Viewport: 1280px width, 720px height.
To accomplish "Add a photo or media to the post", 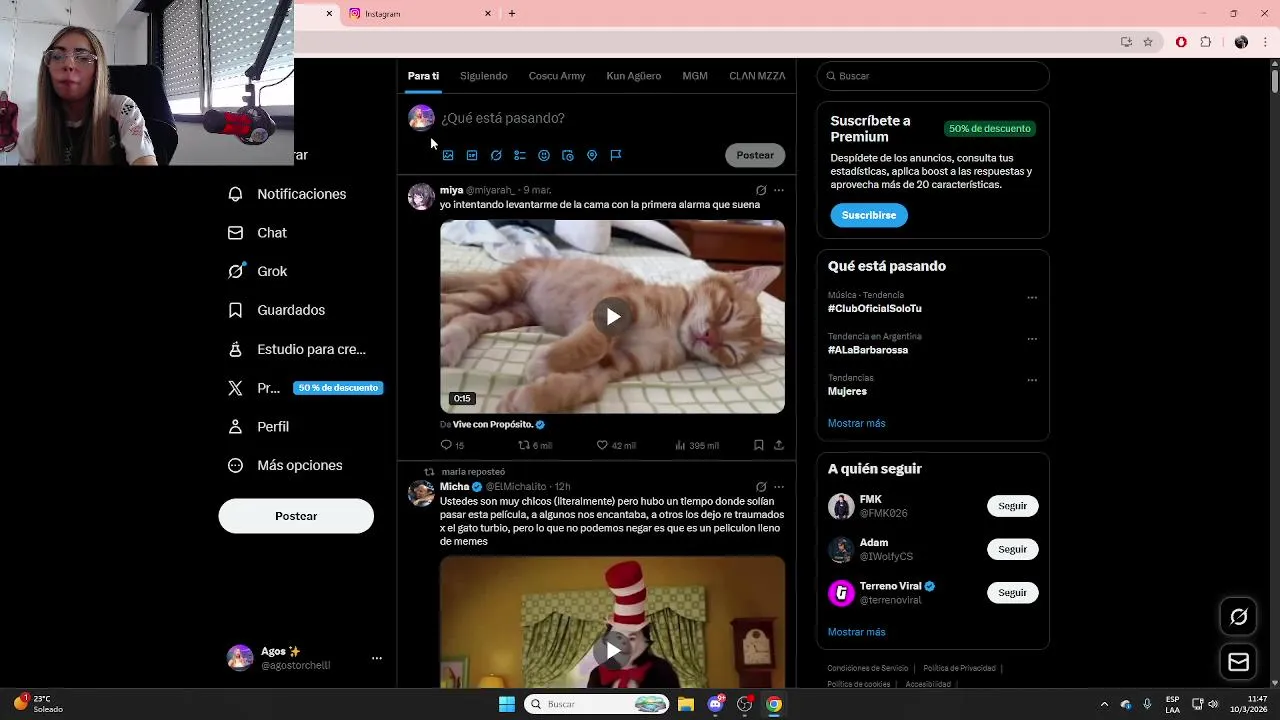I will point(448,155).
